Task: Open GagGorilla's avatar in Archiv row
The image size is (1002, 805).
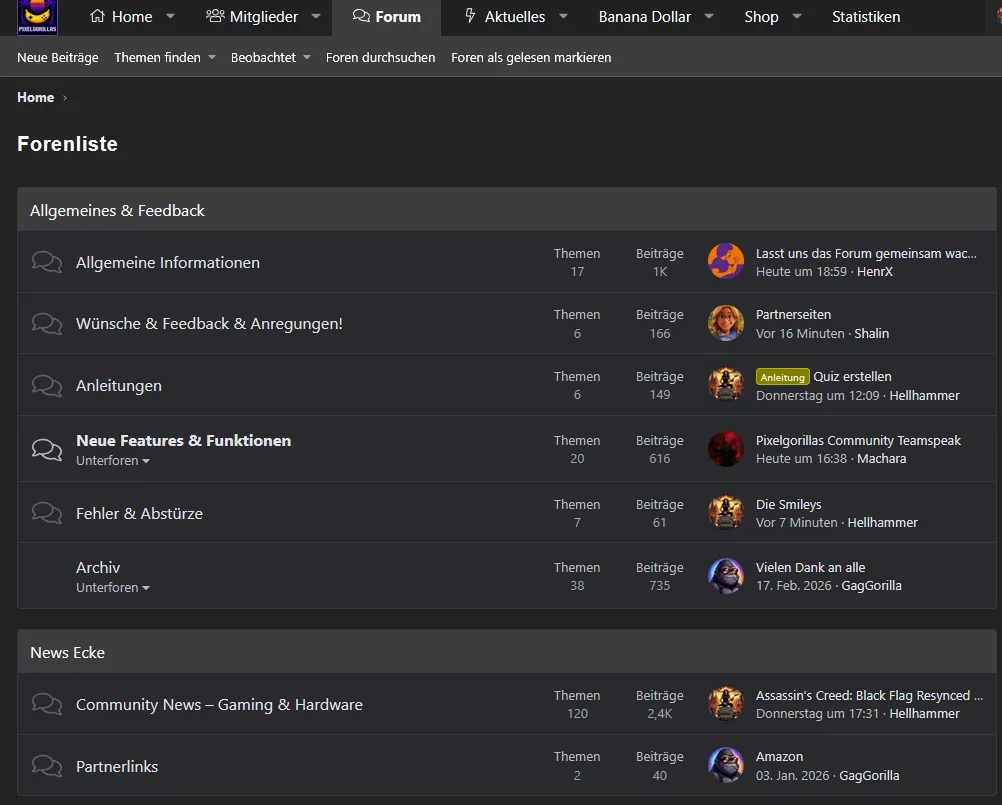Action: click(726, 576)
